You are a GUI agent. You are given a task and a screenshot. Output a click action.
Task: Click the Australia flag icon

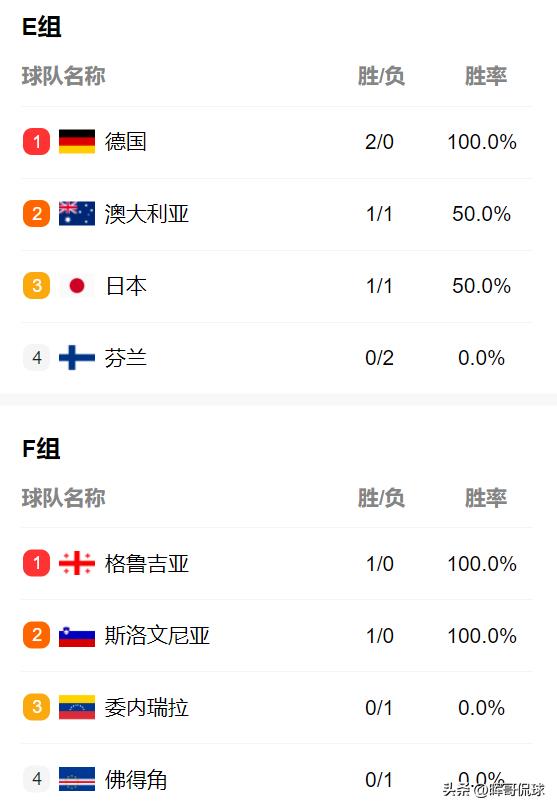[x=77, y=214]
